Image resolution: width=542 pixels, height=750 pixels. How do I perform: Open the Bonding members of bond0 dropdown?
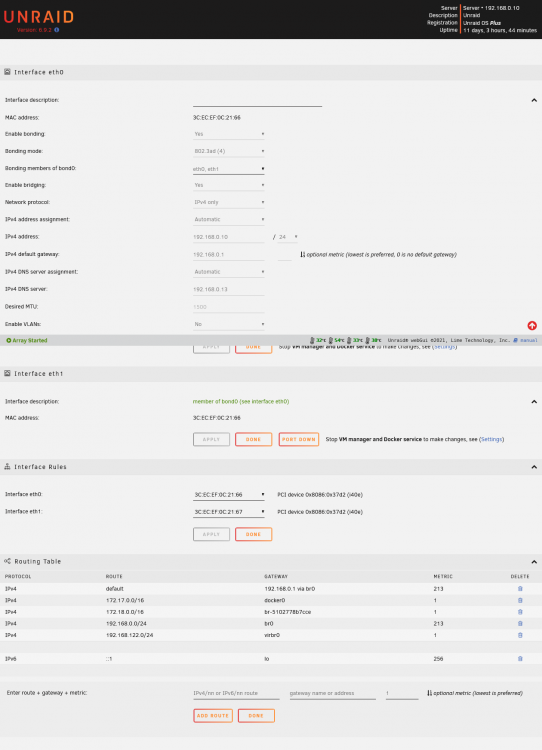tap(229, 169)
